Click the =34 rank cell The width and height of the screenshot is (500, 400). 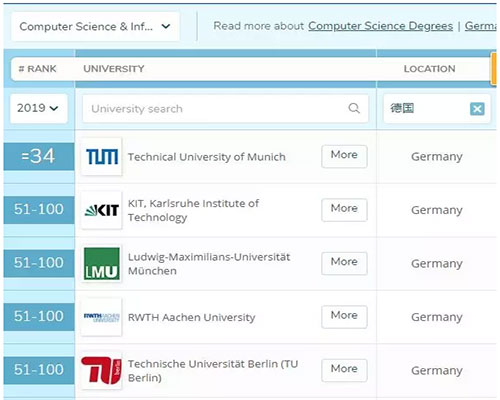tap(39, 156)
